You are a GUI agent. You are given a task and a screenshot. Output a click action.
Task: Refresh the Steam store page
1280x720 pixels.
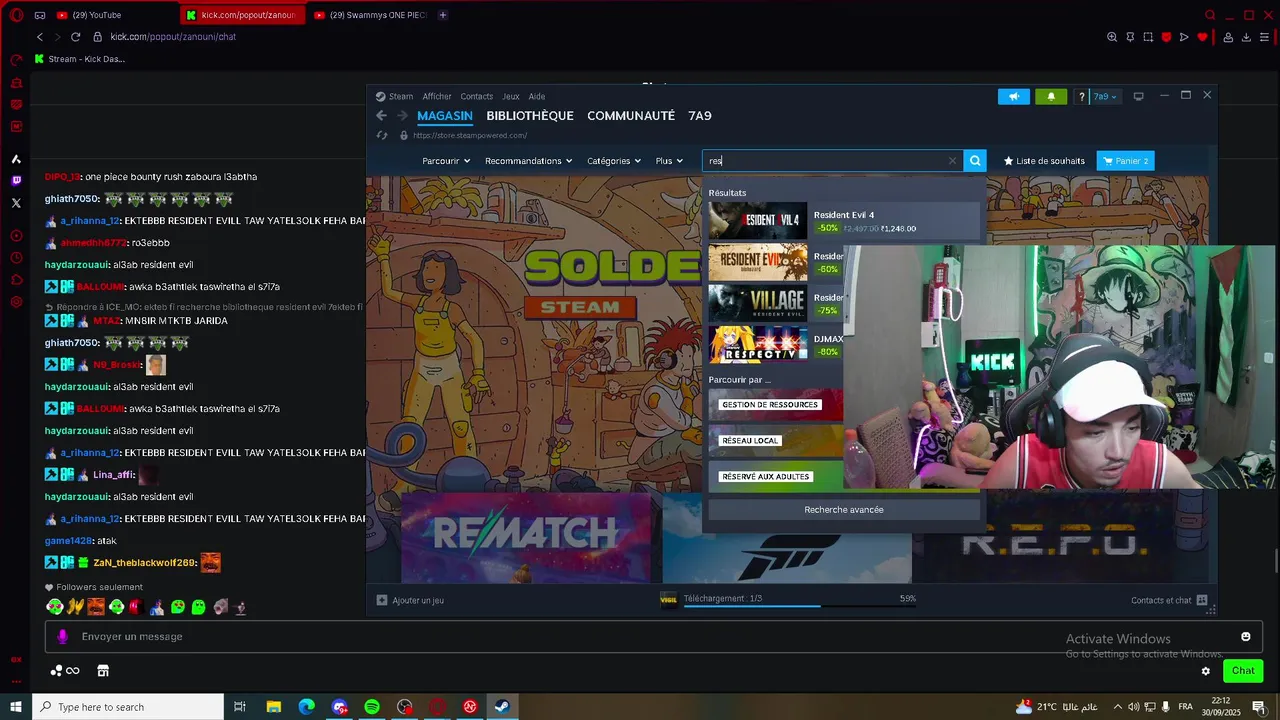(381, 135)
